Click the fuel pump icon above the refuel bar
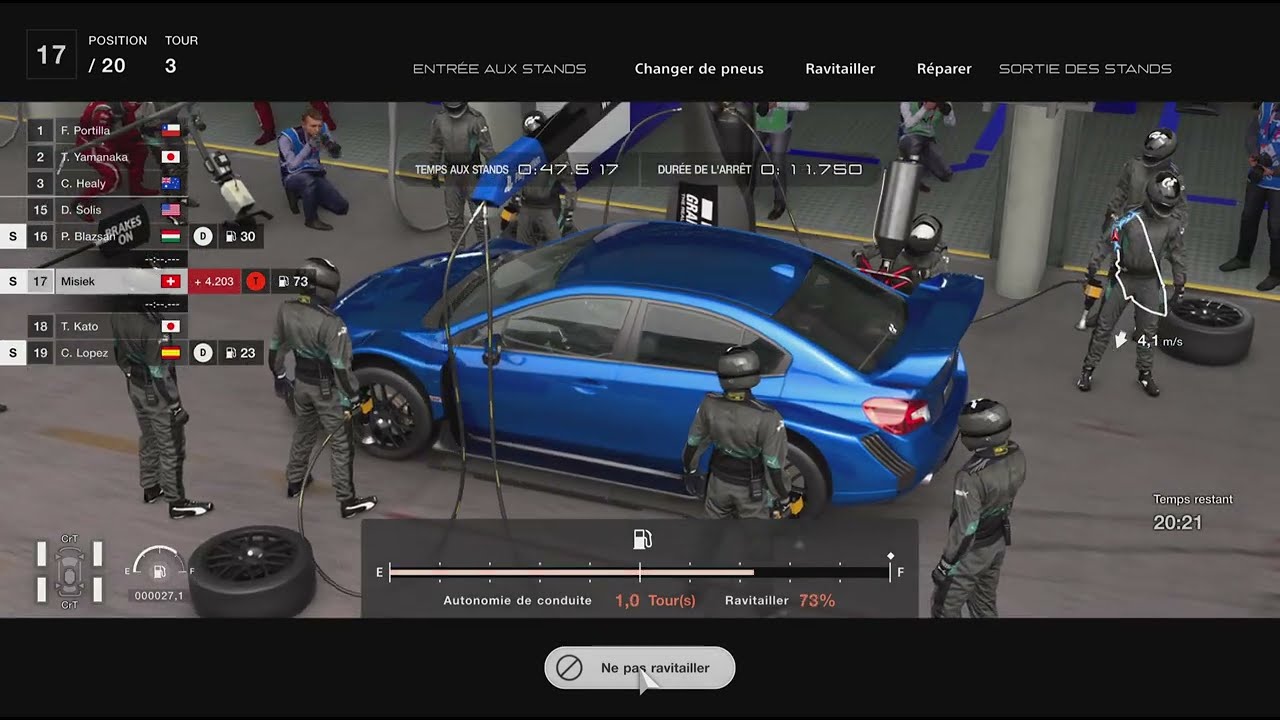 tap(642, 540)
